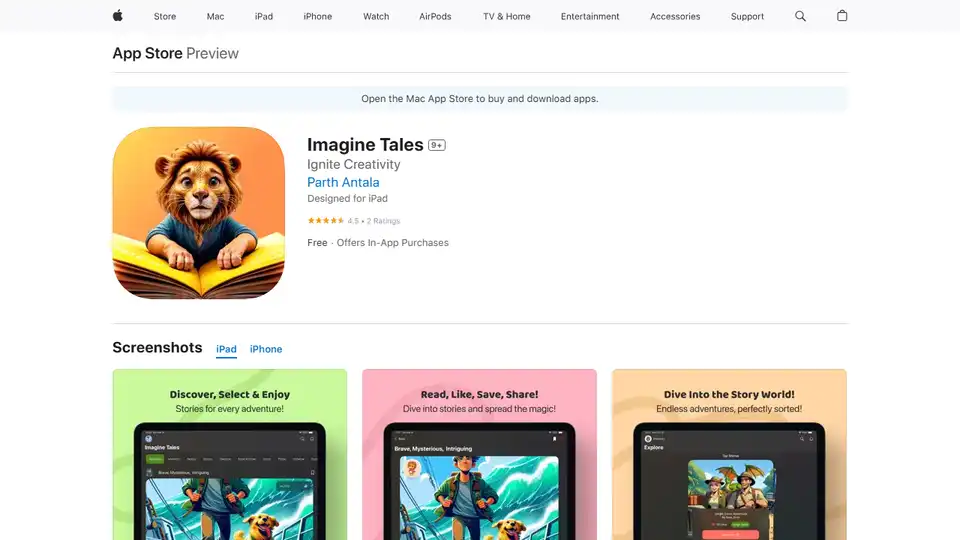Click the star rating icons
The image size is (960, 540).
click(x=326, y=220)
